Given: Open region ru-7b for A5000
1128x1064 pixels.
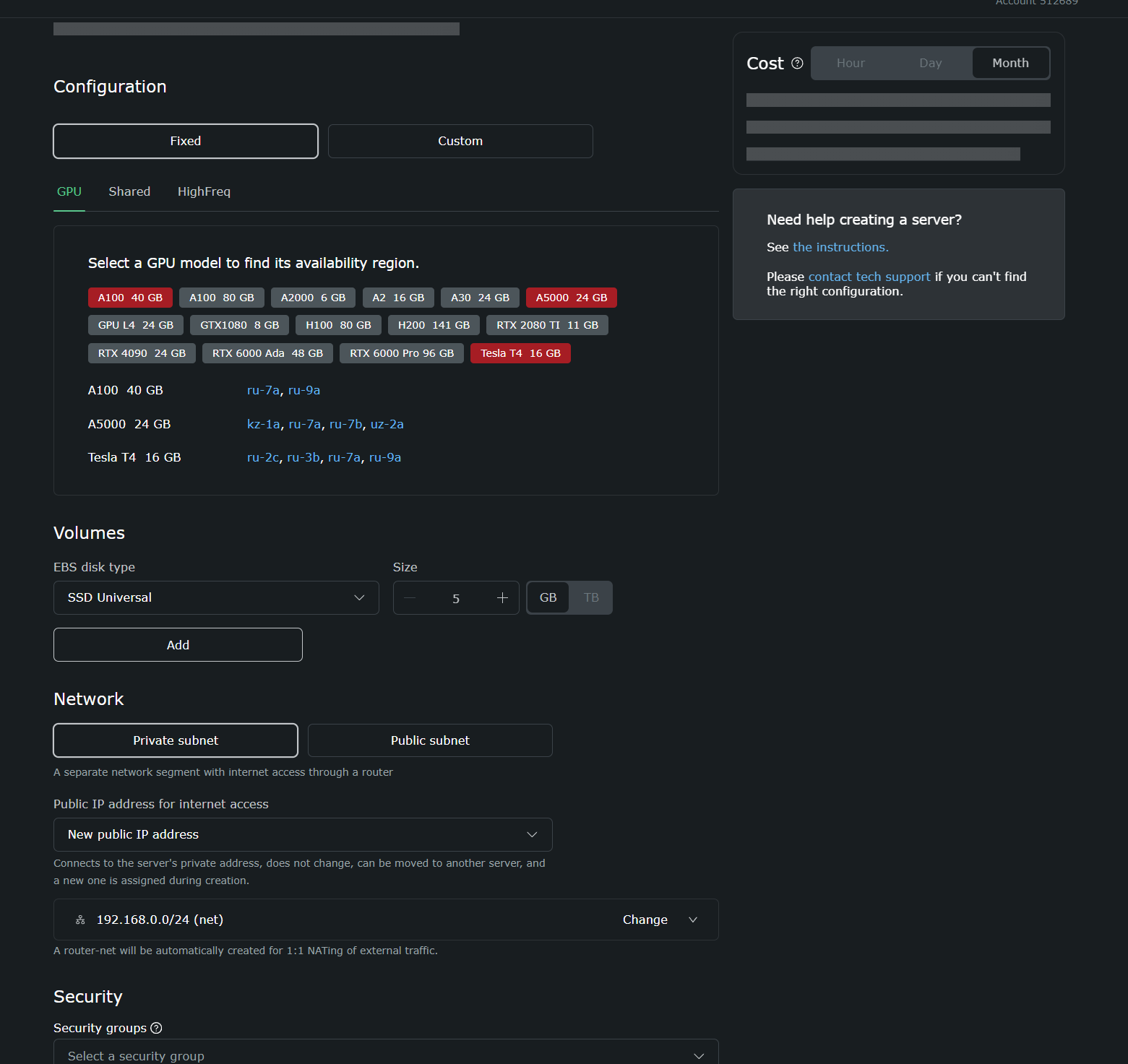Looking at the screenshot, I should click(346, 424).
